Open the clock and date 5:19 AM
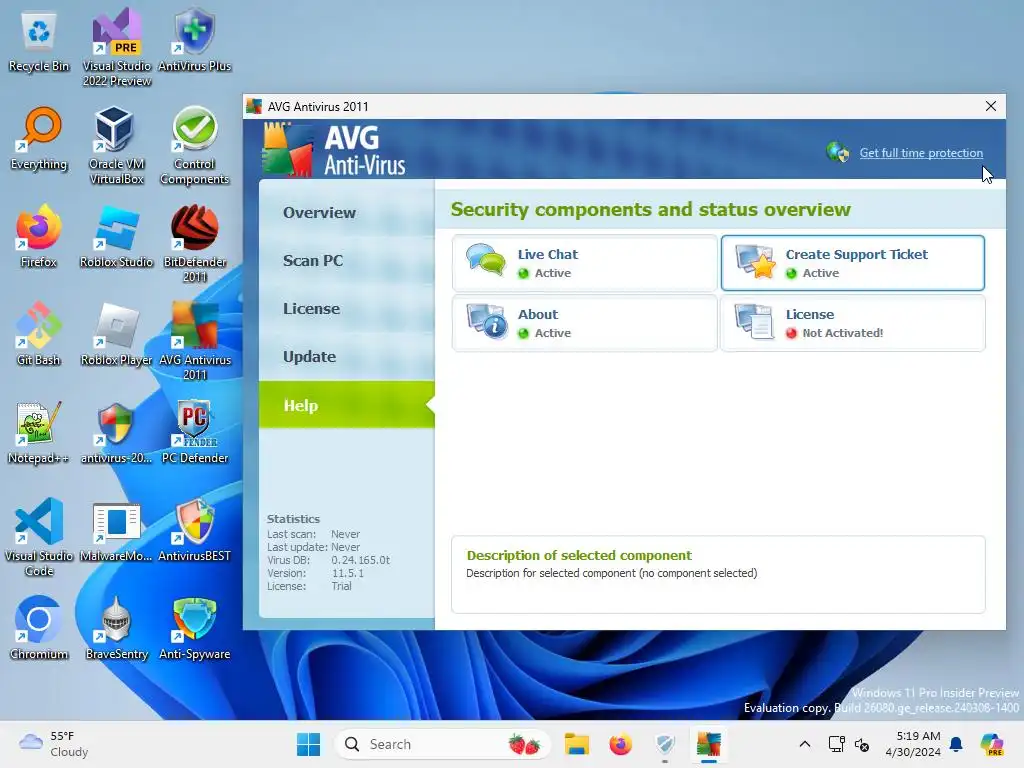The height and width of the screenshot is (768, 1024). [913, 744]
